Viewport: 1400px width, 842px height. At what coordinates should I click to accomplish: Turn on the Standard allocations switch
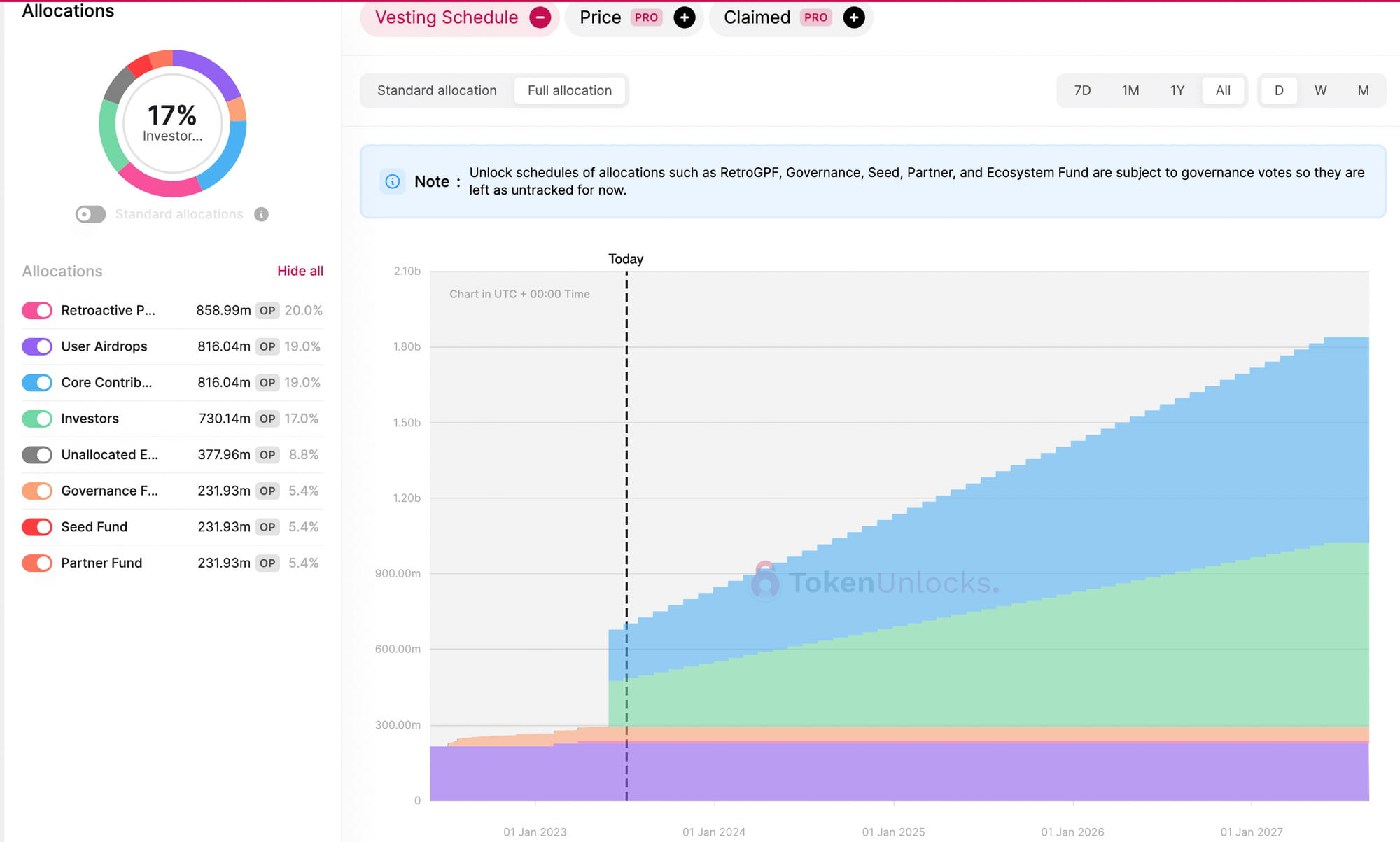pyautogui.click(x=90, y=214)
